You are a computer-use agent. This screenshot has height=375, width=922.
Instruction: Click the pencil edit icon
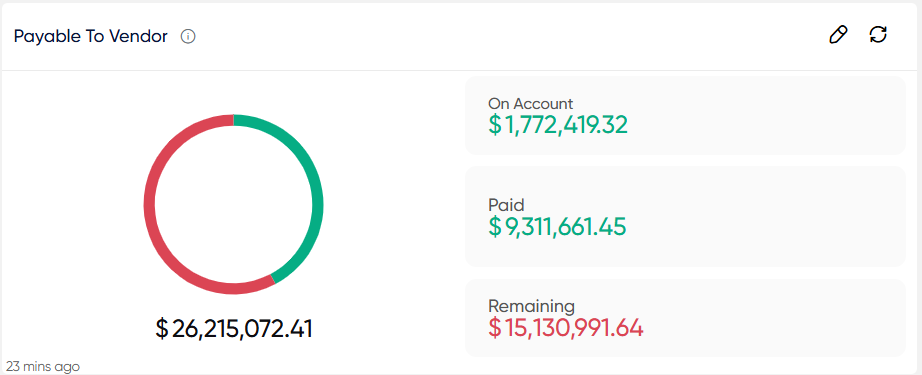coord(838,35)
